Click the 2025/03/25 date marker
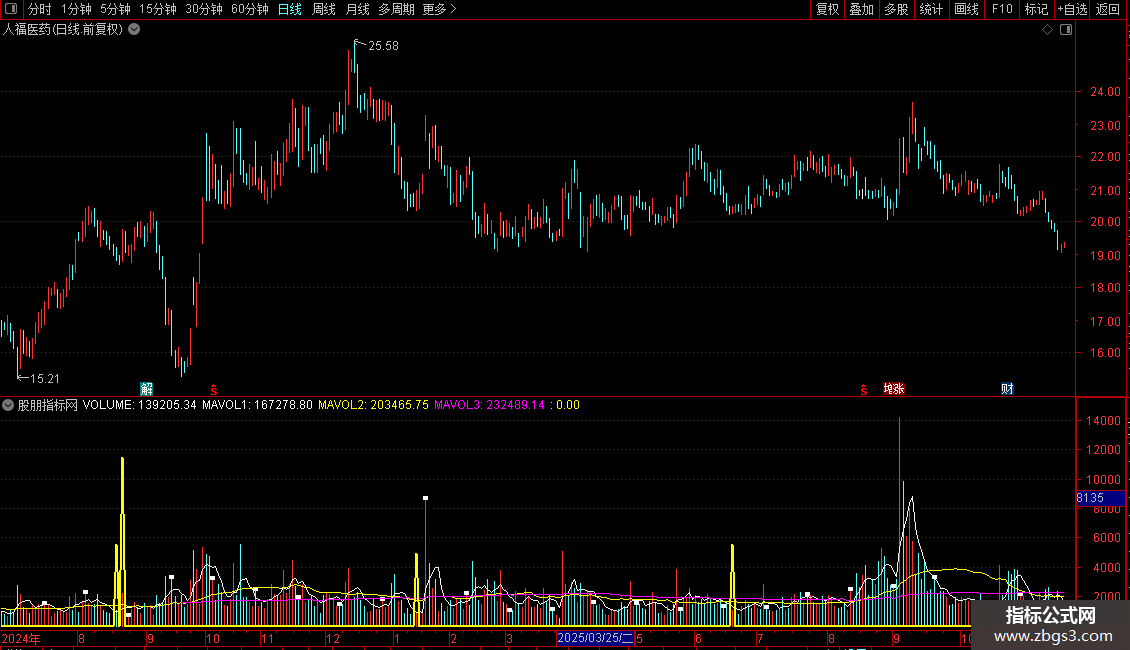The width and height of the screenshot is (1130, 650). click(x=595, y=638)
